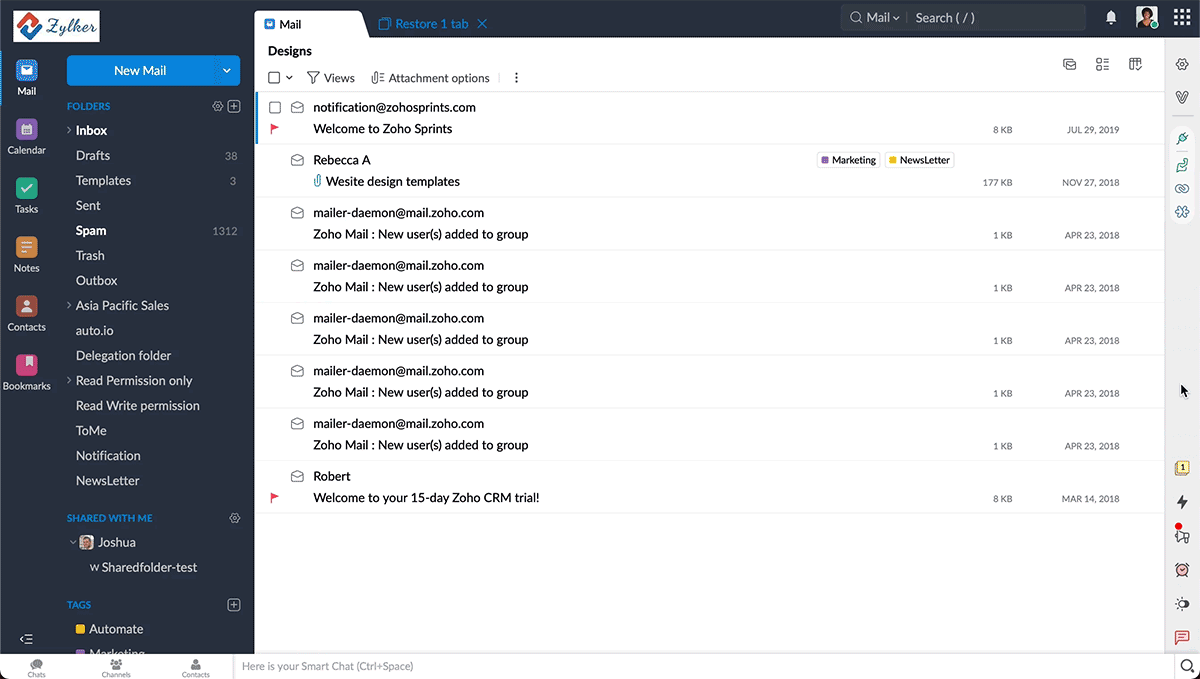Open the Bookmarks sidebar icon
This screenshot has width=1200, height=679.
[x=27, y=372]
